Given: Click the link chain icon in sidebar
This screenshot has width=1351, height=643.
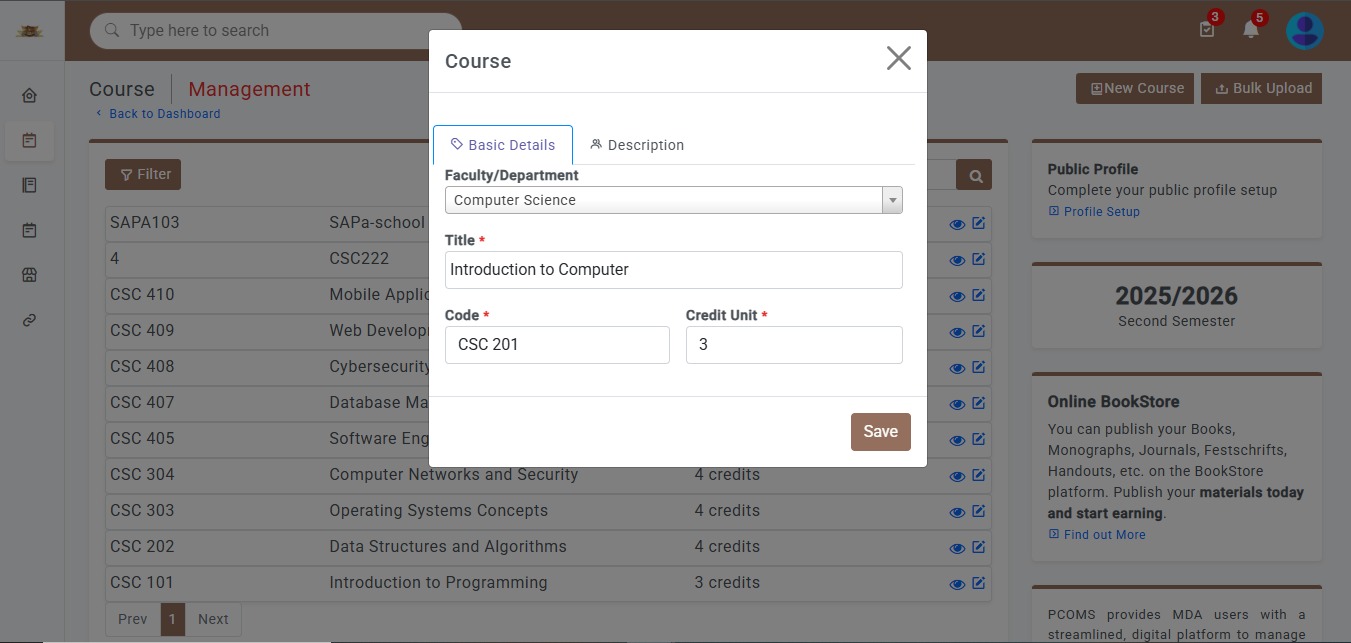Looking at the screenshot, I should (29, 320).
